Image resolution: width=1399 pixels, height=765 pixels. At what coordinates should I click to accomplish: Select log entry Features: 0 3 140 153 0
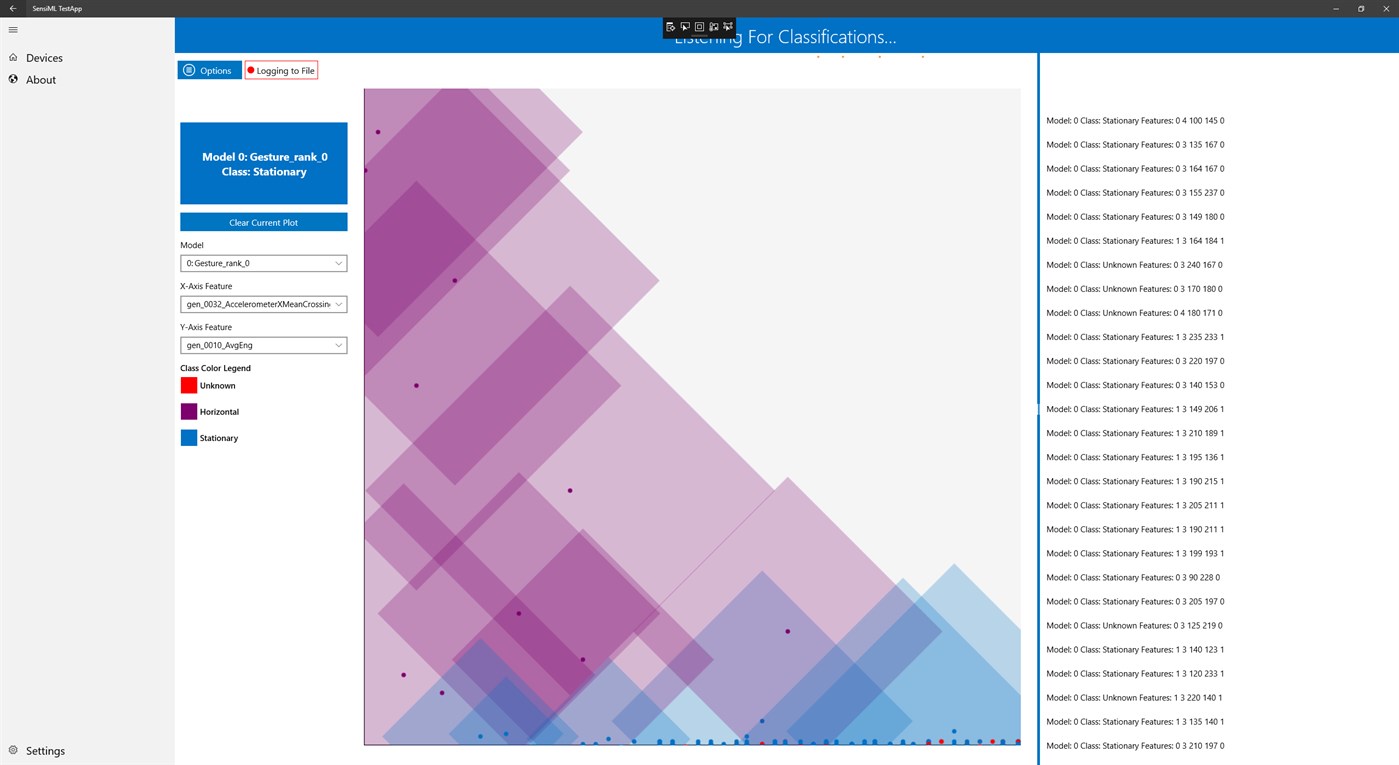(1135, 385)
